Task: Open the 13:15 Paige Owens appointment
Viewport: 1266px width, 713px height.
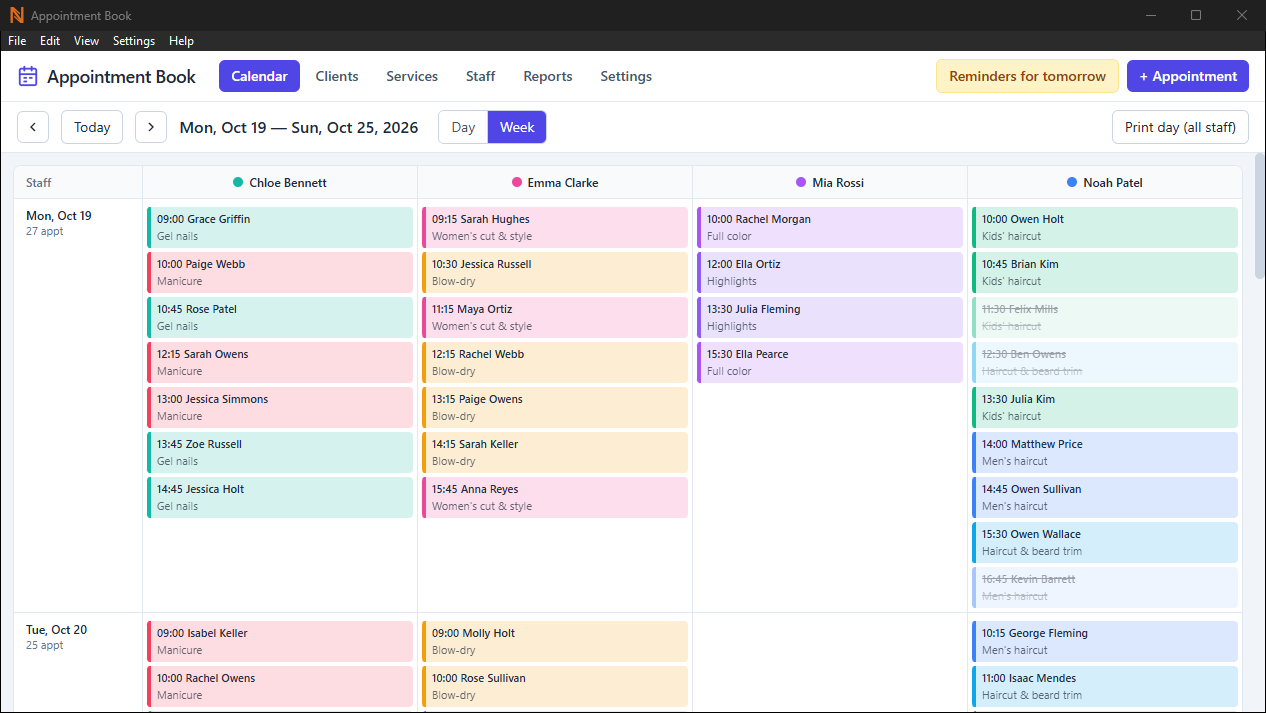Action: [555, 407]
